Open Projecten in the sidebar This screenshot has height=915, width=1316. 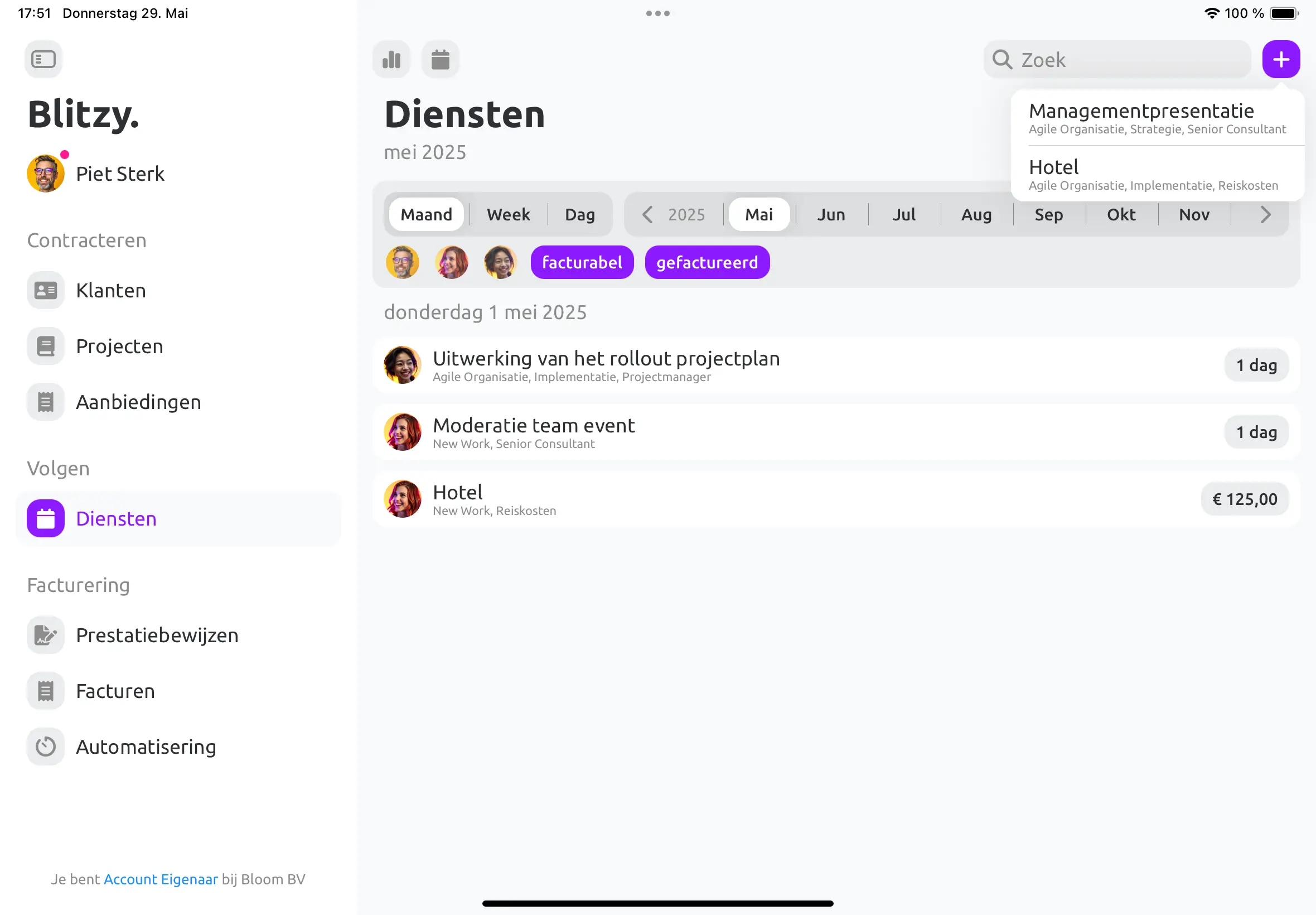pos(178,346)
